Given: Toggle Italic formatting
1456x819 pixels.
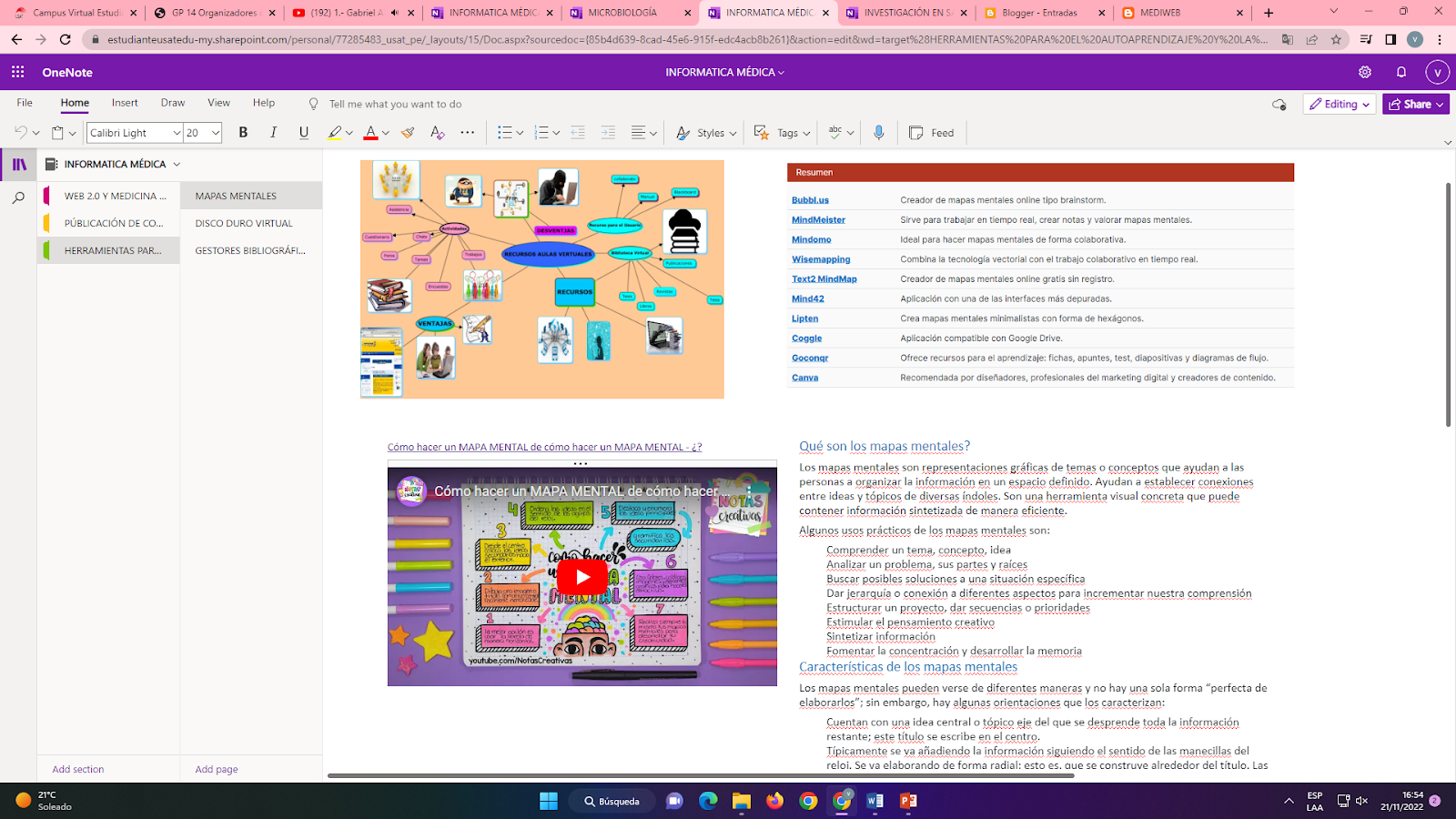Looking at the screenshot, I should point(273,133).
